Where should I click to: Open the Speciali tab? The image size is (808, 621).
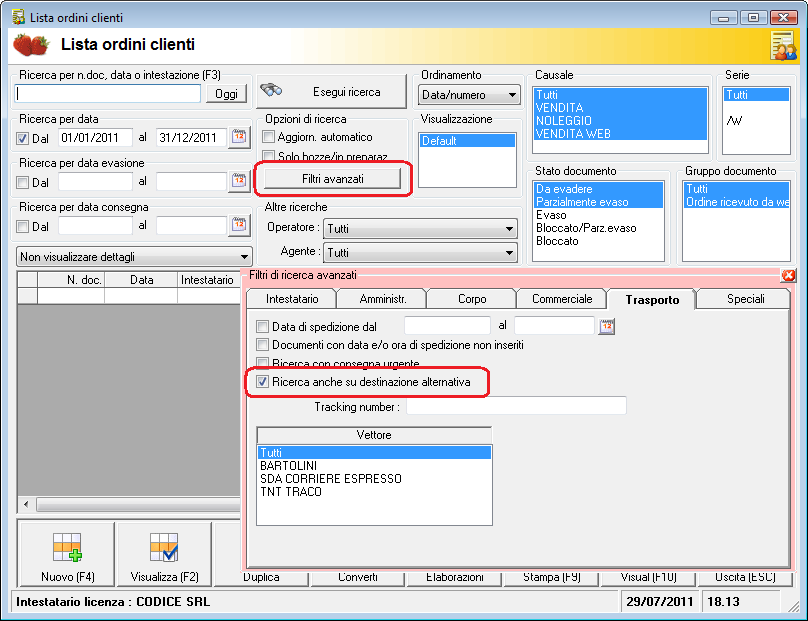coord(745,299)
